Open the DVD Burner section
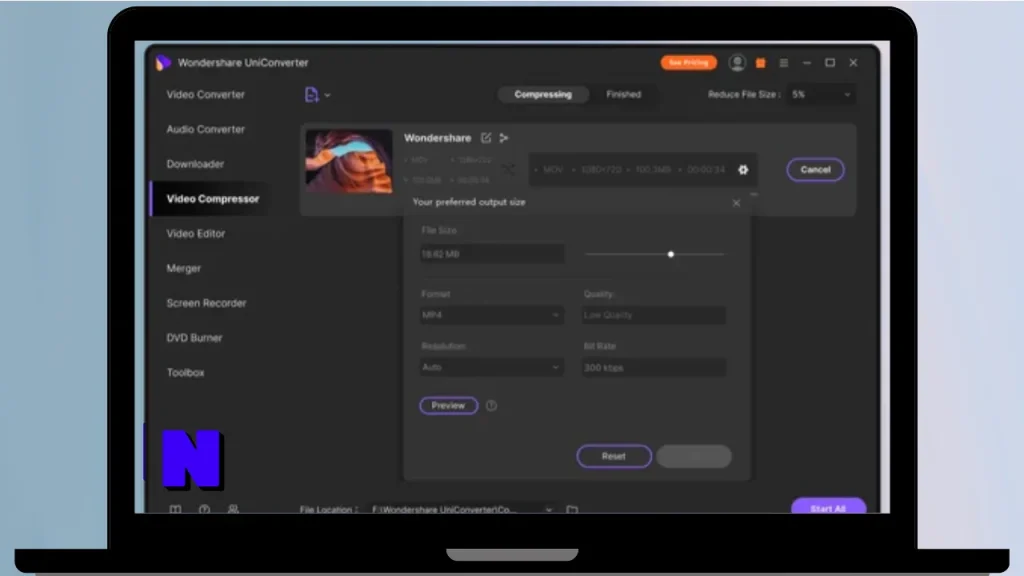The image size is (1024, 576). click(x=195, y=338)
